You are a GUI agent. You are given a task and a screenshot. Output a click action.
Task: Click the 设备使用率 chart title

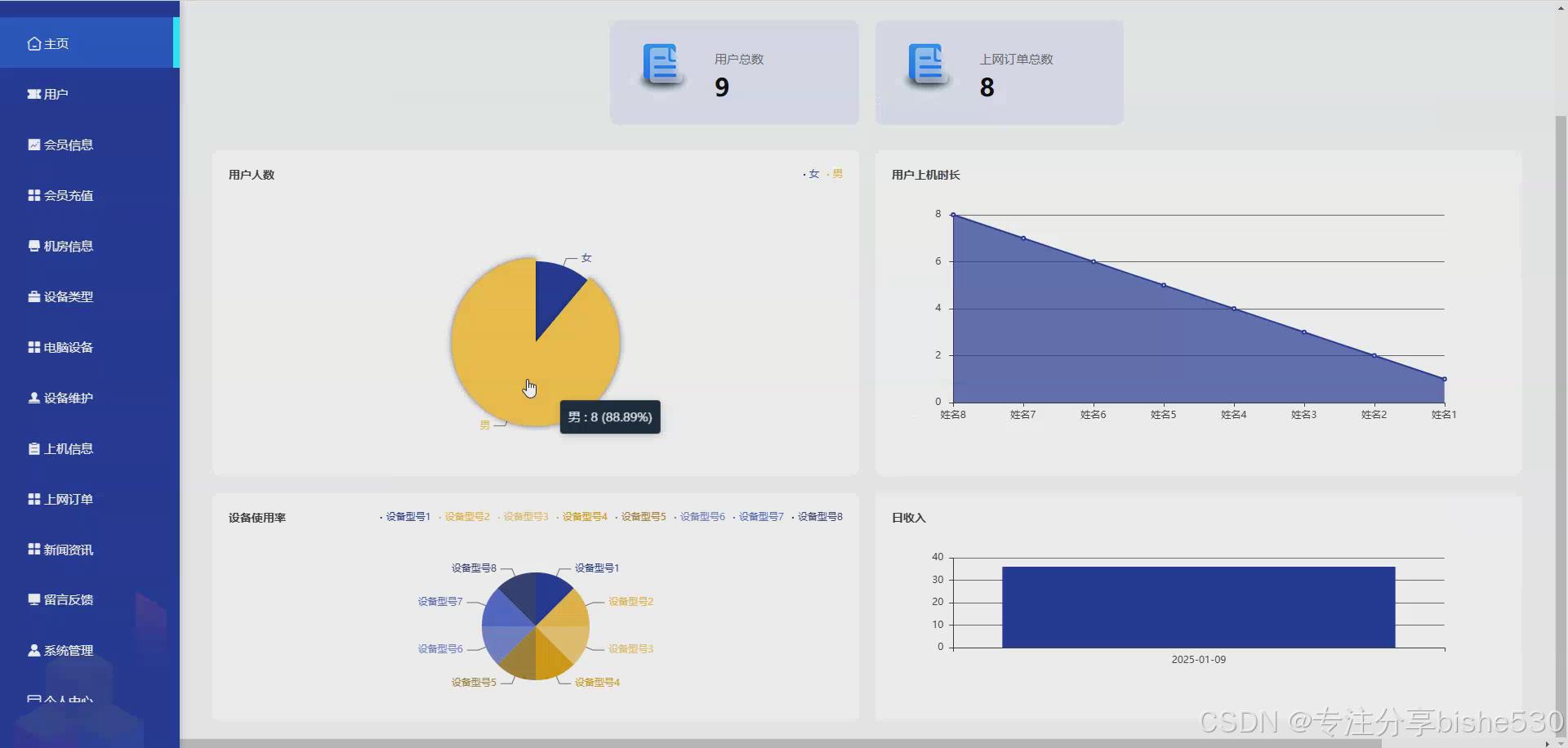pos(257,518)
